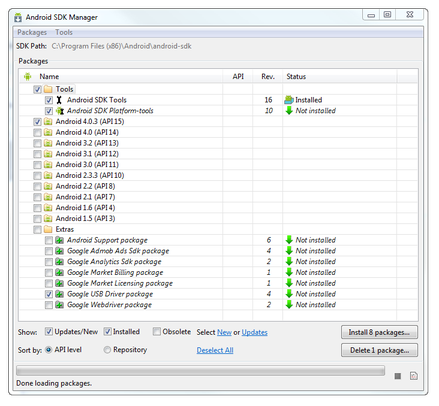This screenshot has height=406, width=439.
Task: Click the Google Webdriver package icon
Action: pos(59,305)
